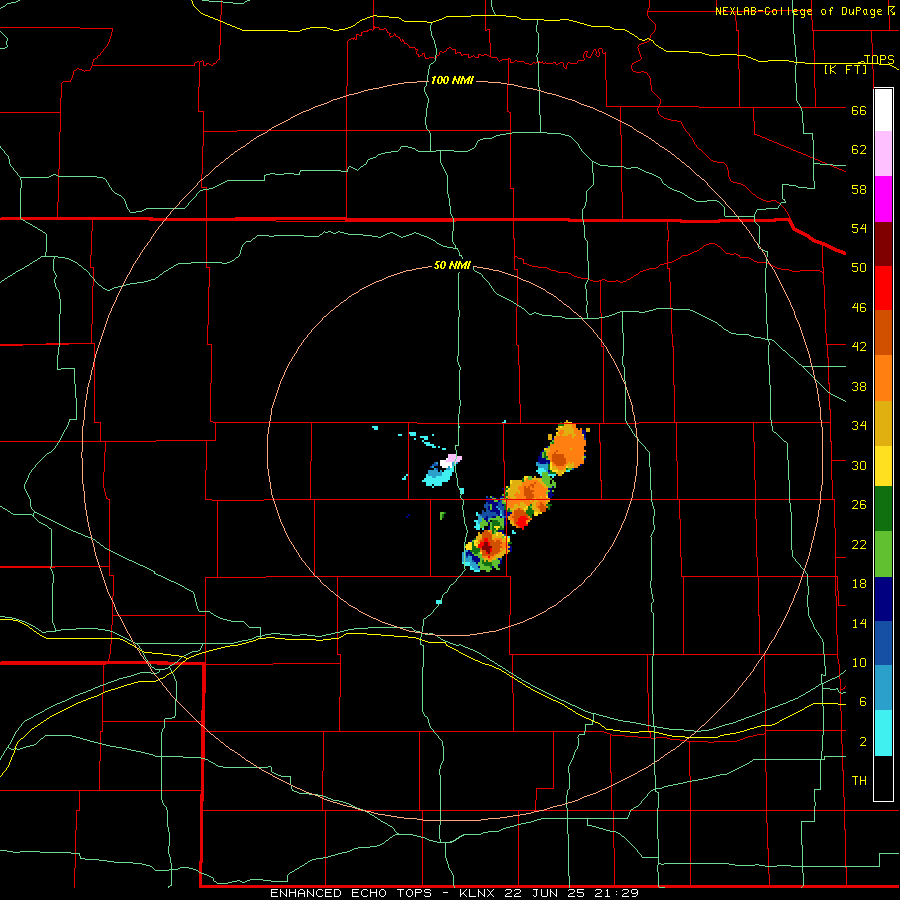
Task: Click the white-pink echo near radar center
Action: point(451,460)
